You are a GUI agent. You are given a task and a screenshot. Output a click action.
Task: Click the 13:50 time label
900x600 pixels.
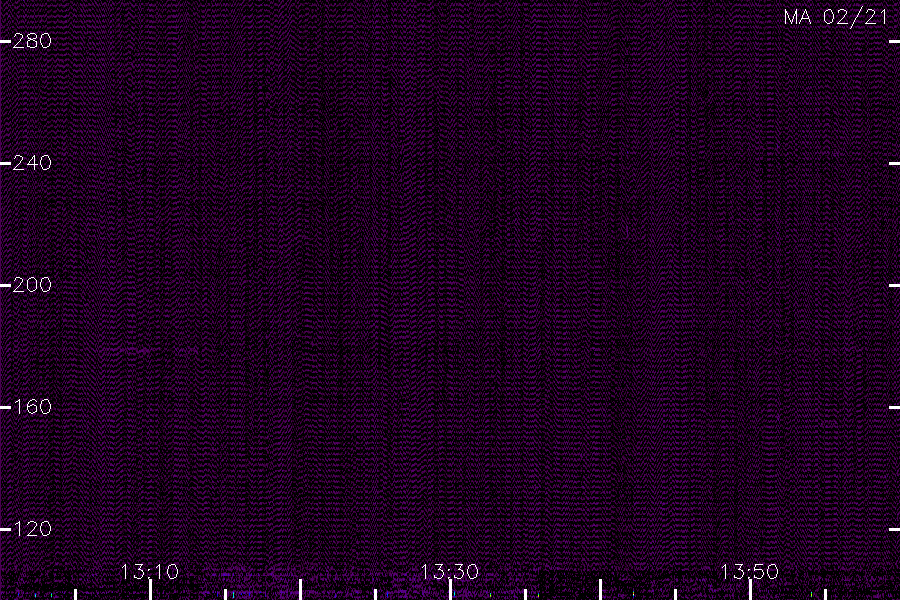(x=750, y=572)
